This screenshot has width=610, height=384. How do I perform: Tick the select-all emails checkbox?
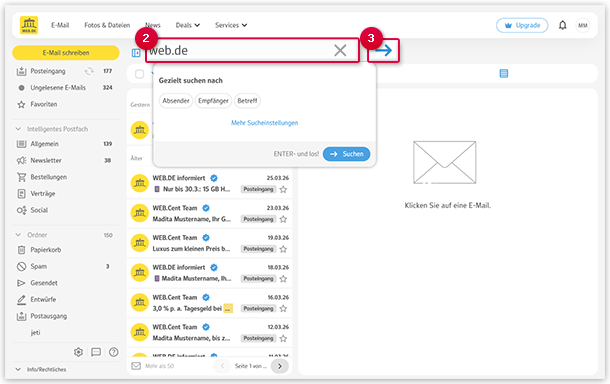[x=140, y=74]
